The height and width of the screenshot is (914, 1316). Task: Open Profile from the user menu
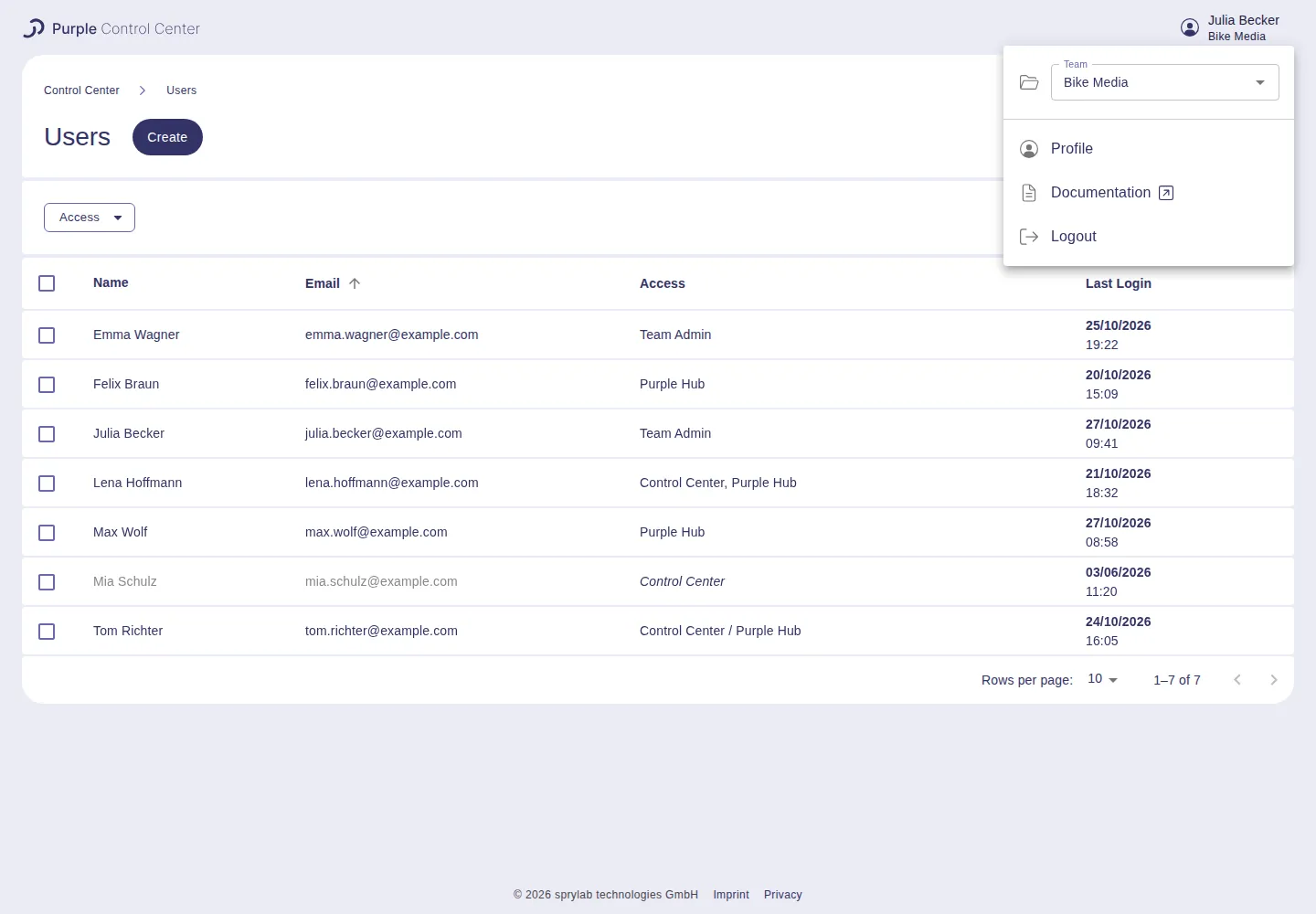tap(1149, 149)
